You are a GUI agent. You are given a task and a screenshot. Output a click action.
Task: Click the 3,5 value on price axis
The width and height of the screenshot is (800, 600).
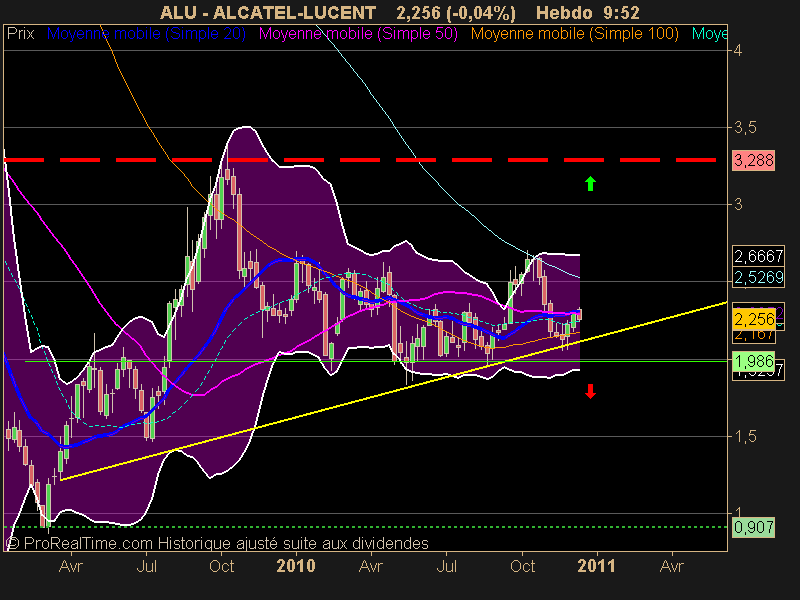(x=745, y=128)
